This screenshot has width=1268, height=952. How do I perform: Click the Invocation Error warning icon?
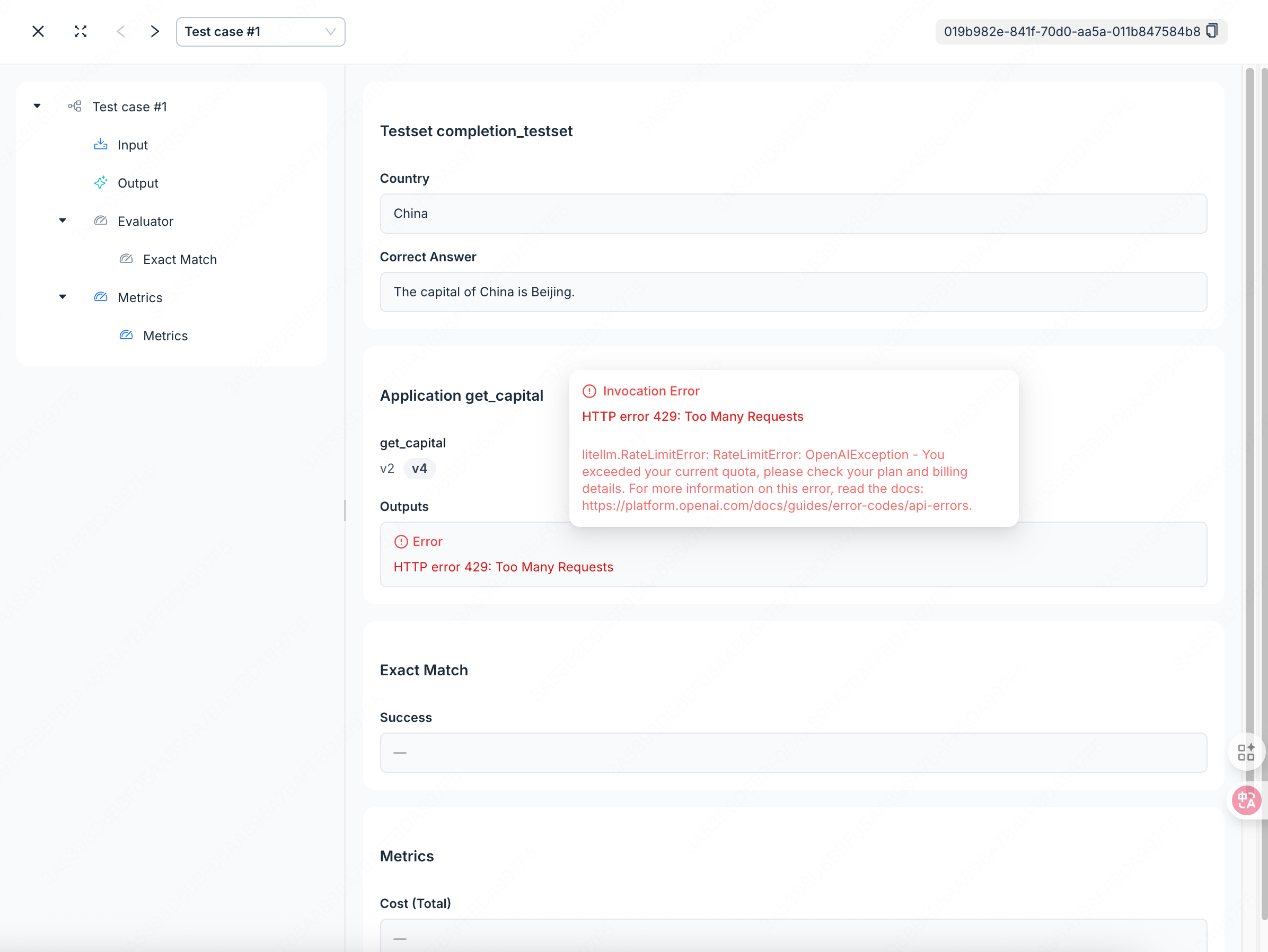(x=589, y=392)
